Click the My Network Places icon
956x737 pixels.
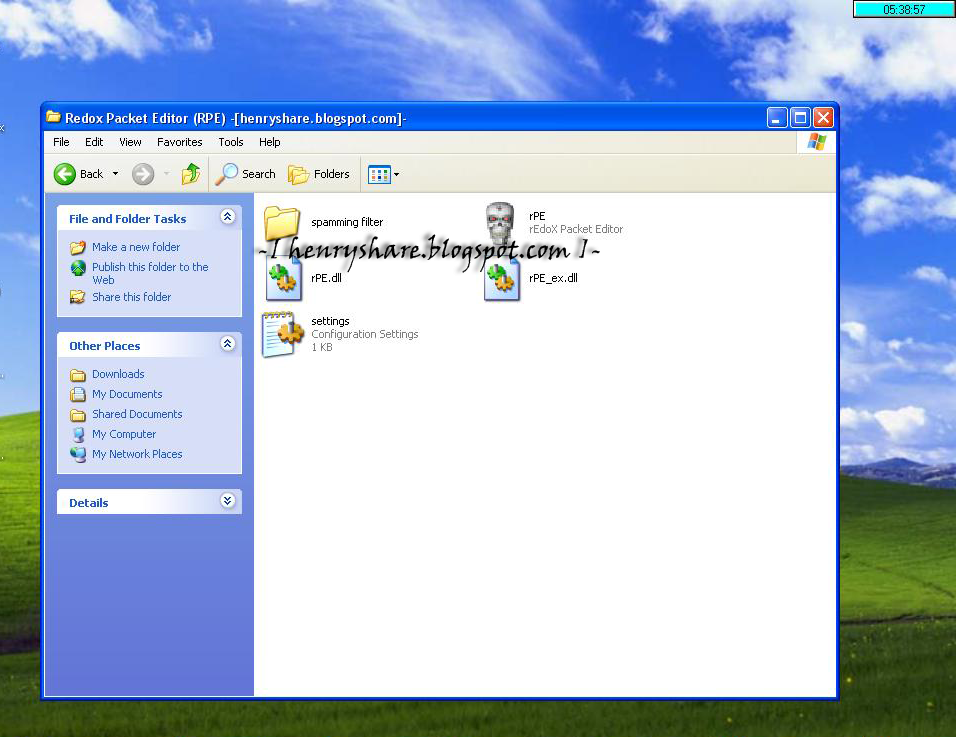point(78,455)
